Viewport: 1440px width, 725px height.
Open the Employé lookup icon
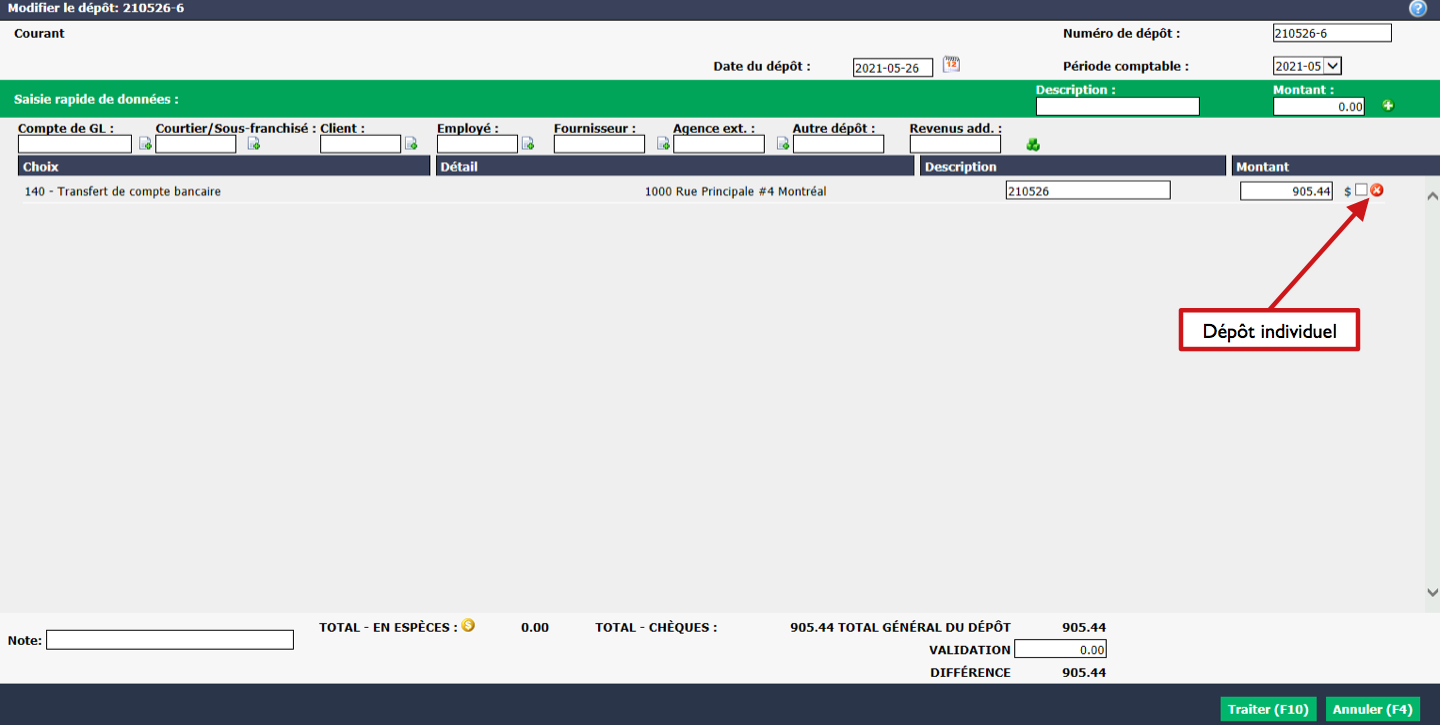528,144
